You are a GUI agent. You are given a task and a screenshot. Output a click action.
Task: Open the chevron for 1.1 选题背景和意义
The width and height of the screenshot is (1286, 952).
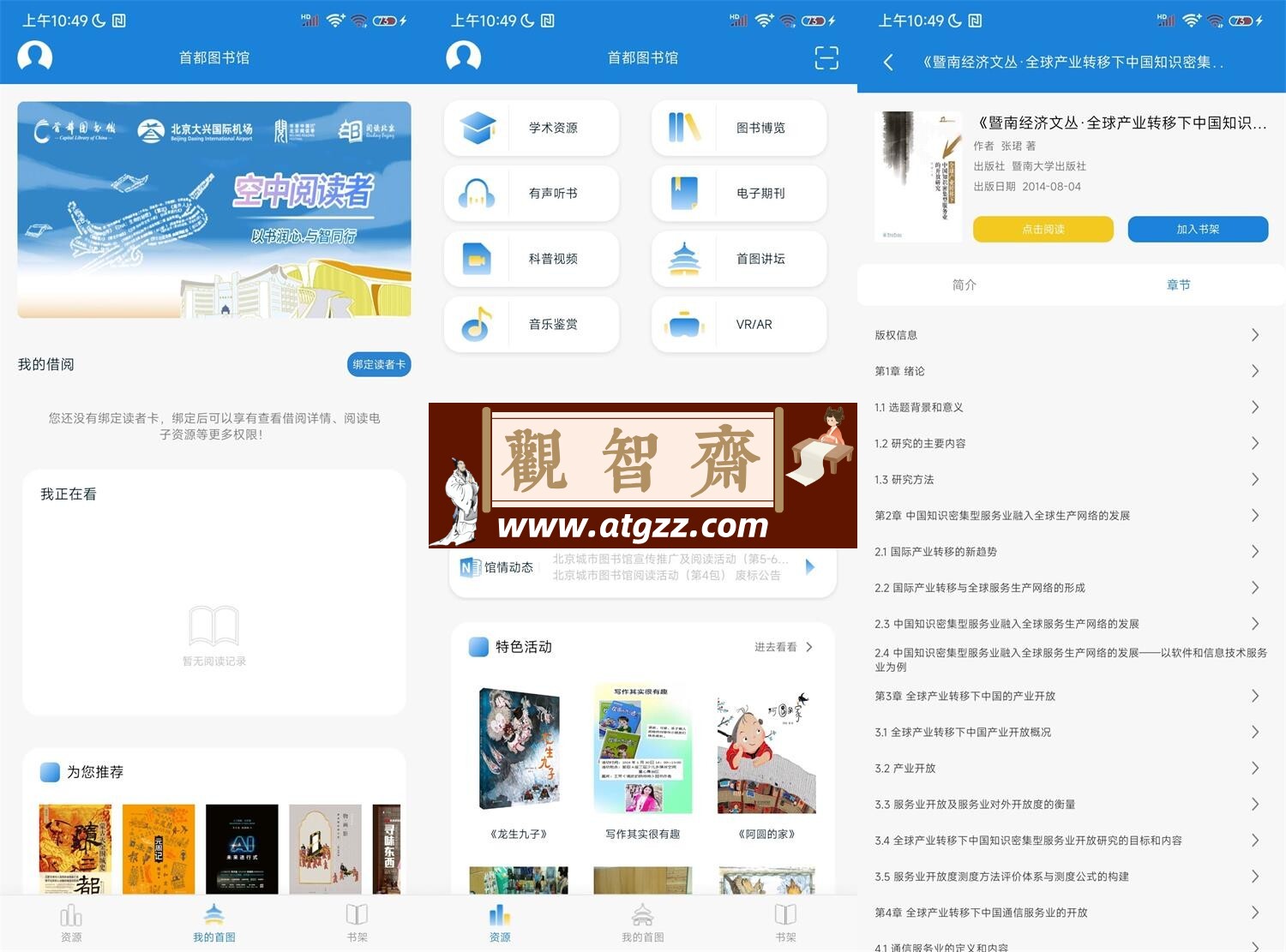(1255, 407)
